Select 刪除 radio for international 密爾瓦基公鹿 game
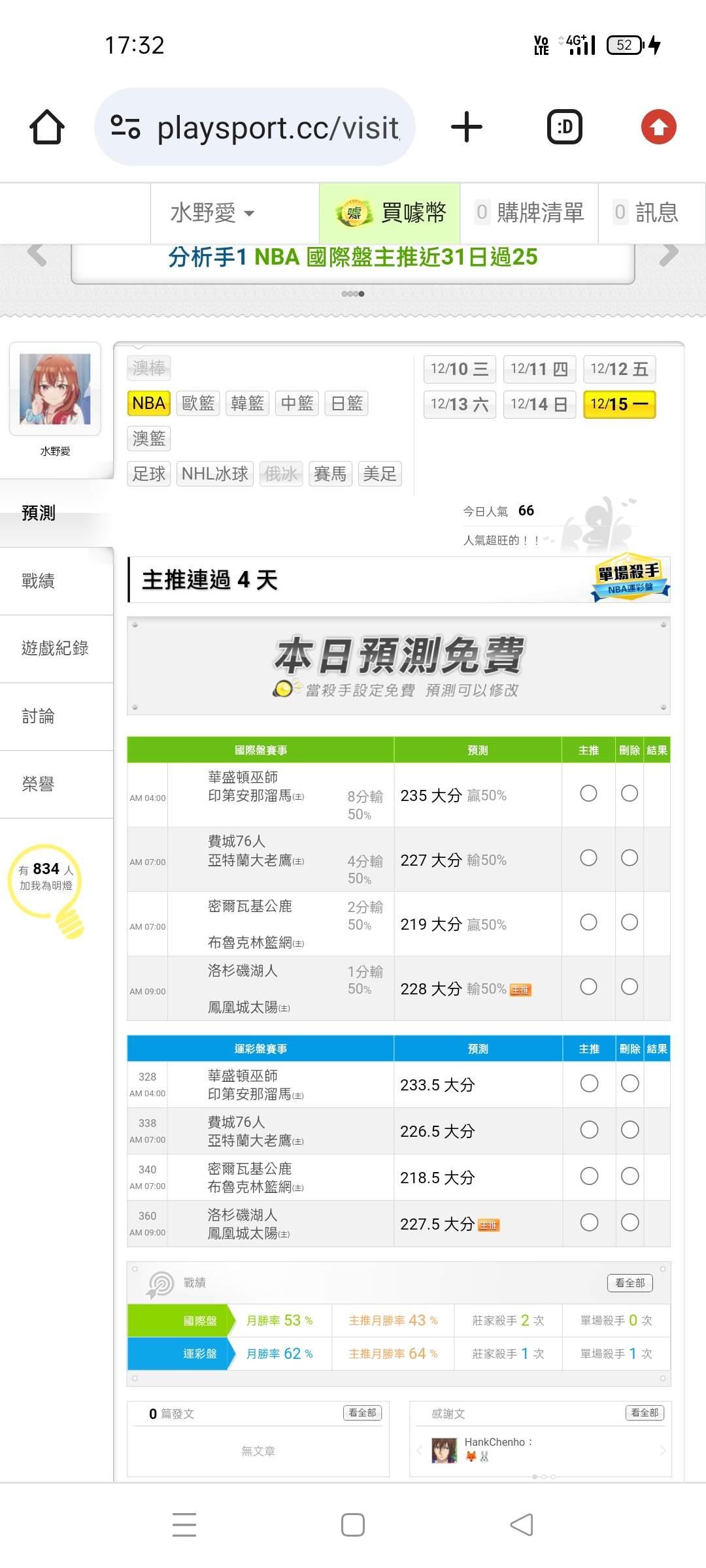Viewport: 706px width, 1568px height. point(630,922)
